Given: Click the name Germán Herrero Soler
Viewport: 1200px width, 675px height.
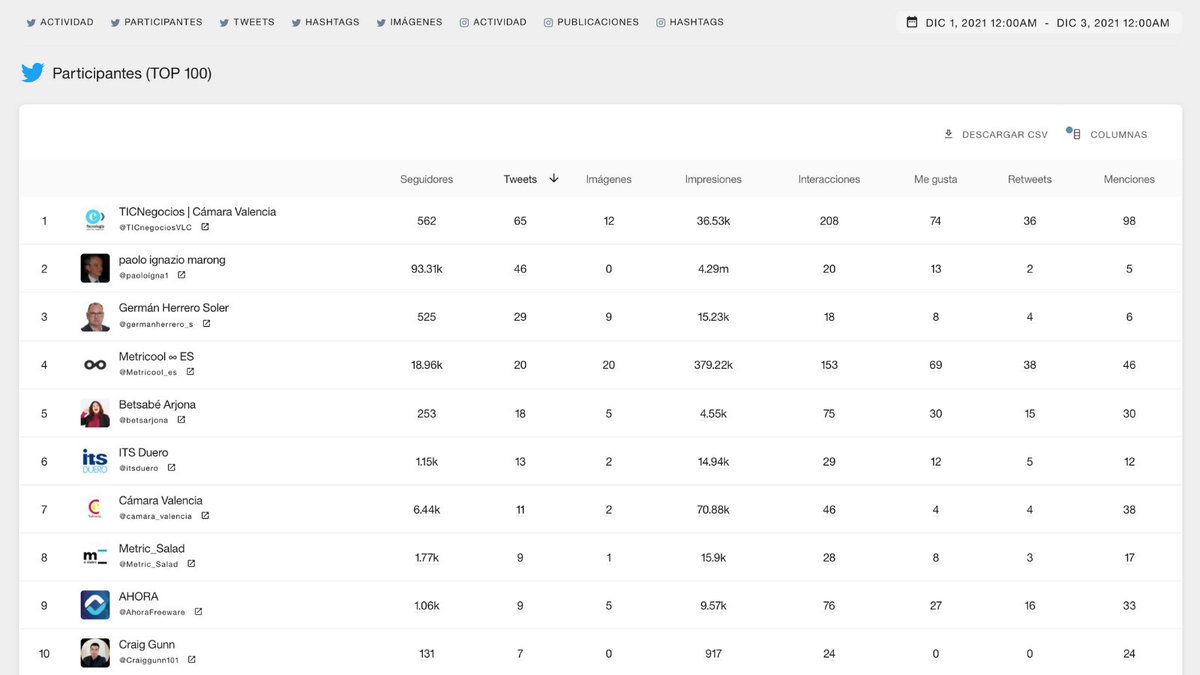Looking at the screenshot, I should (x=174, y=308).
